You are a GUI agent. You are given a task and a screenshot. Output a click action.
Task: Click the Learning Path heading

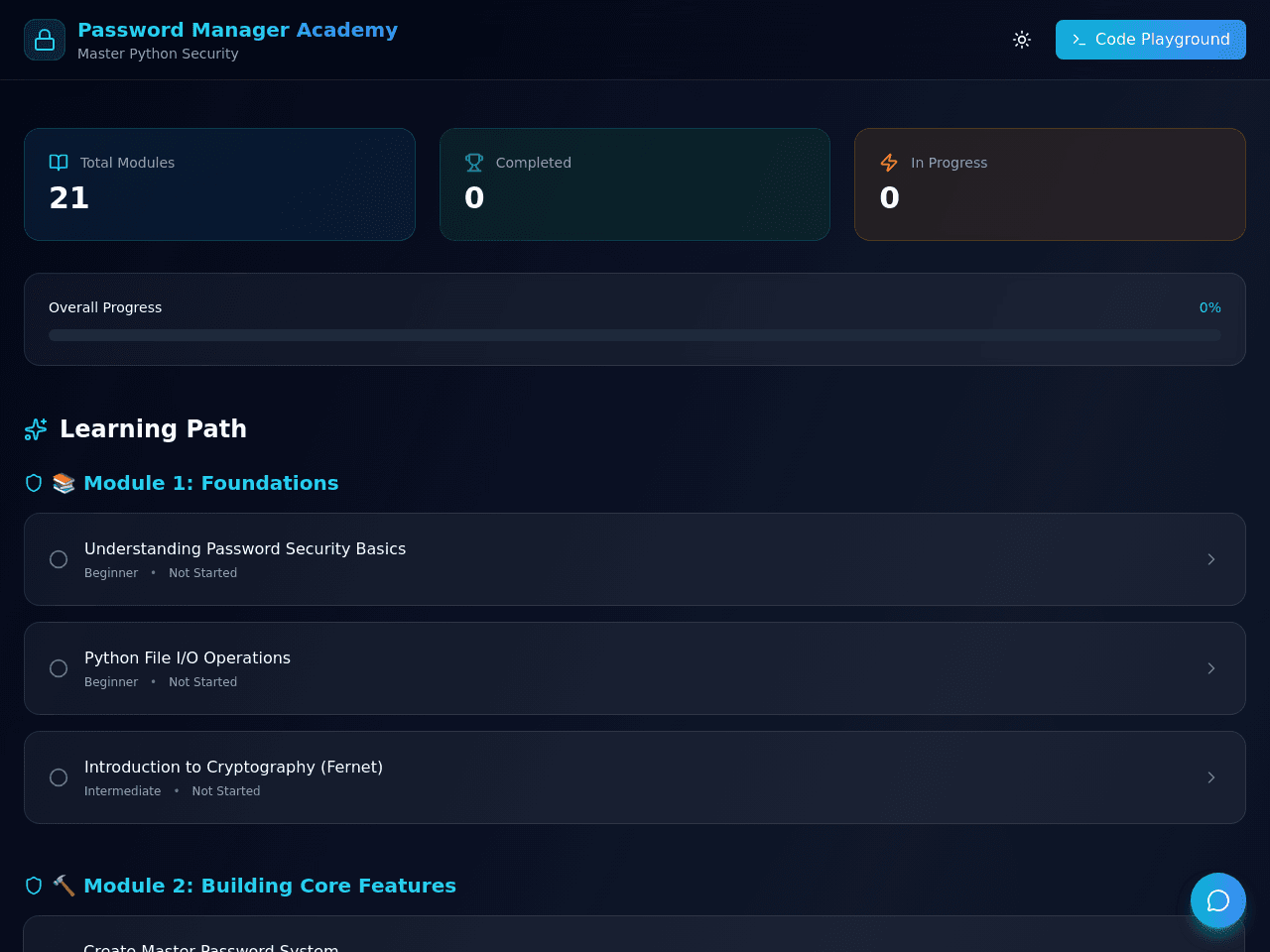pos(153,429)
